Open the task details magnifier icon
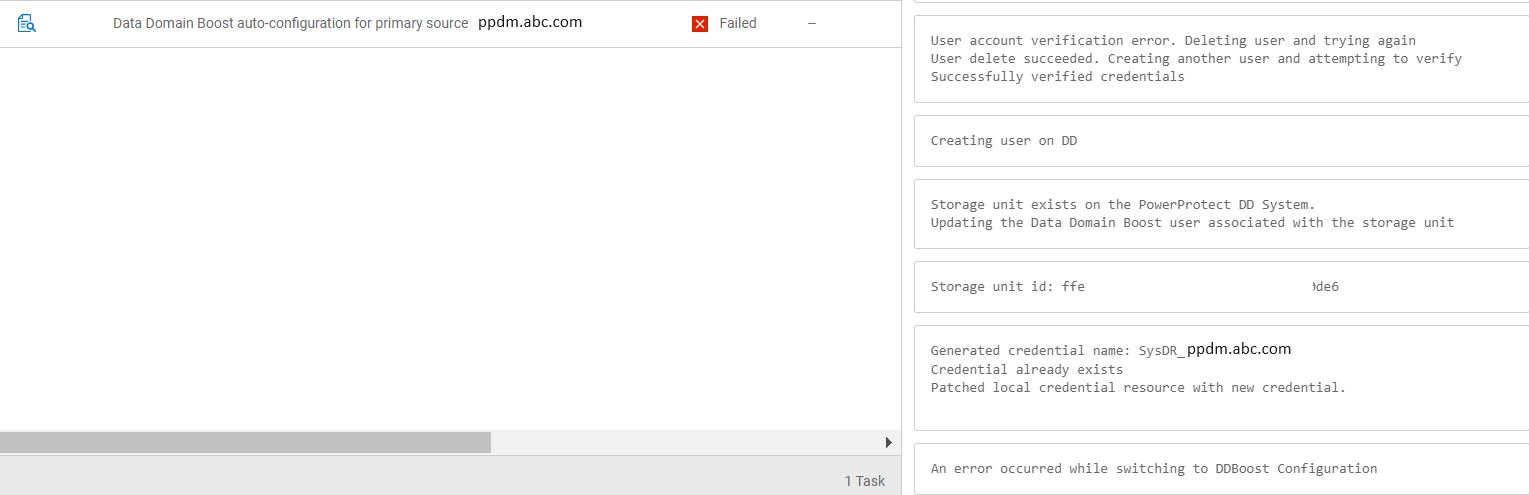 coord(27,23)
